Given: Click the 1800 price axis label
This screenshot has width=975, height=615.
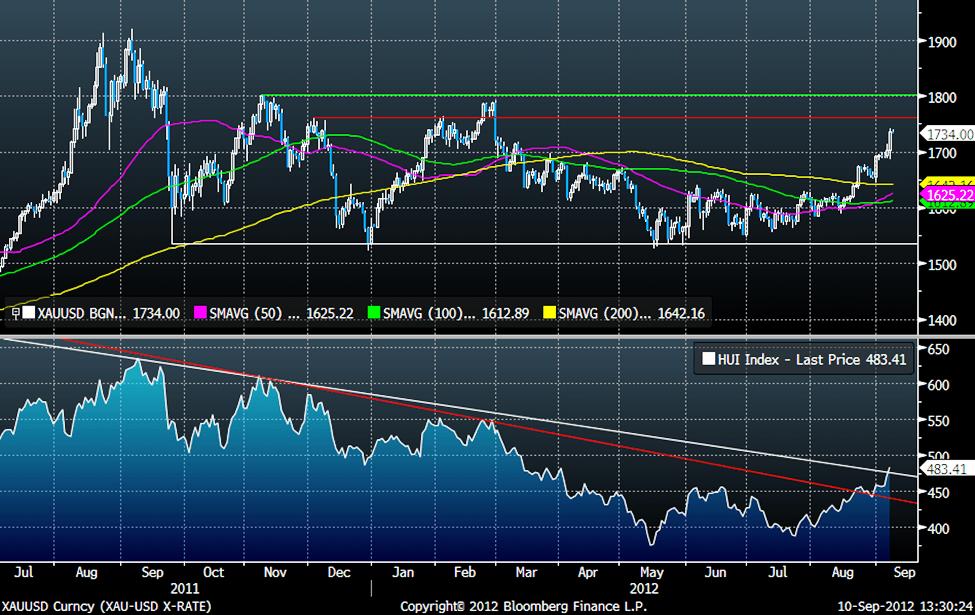Looking at the screenshot, I should 941,98.
